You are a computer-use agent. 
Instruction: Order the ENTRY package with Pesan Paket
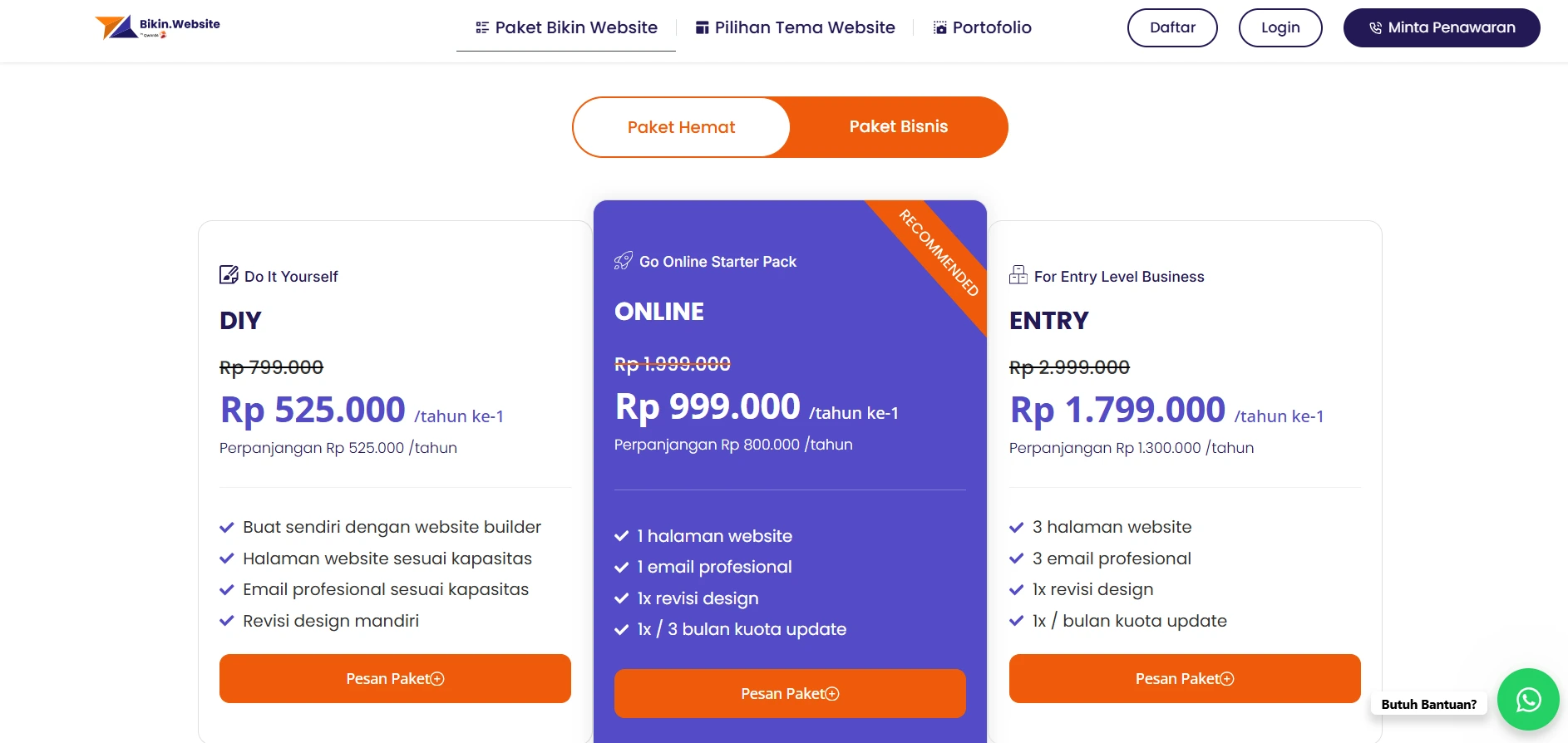coord(1185,678)
